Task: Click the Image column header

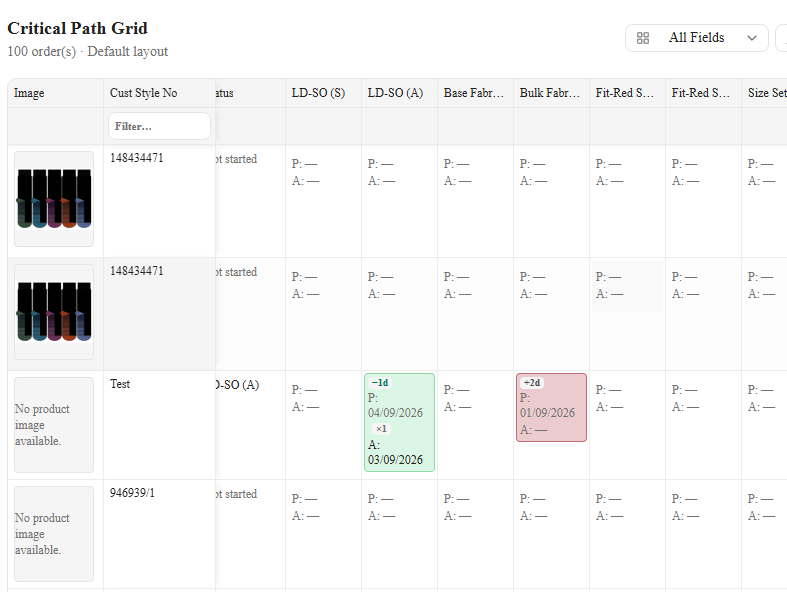Action: (x=29, y=93)
